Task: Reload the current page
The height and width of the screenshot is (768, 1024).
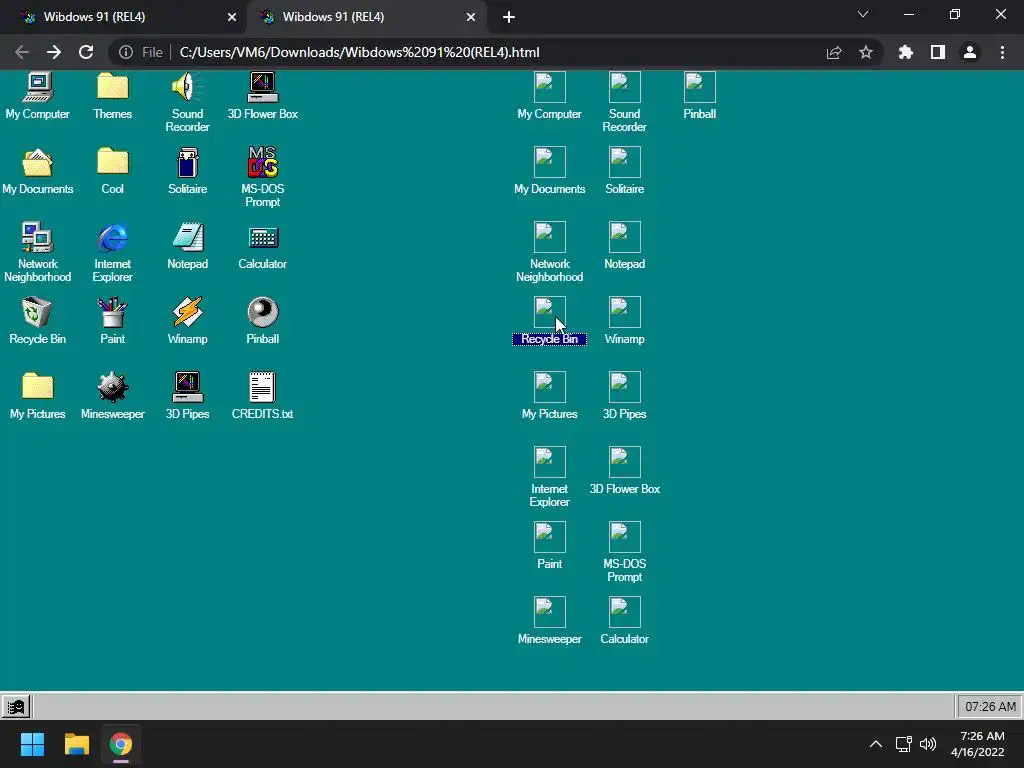Action: (86, 52)
